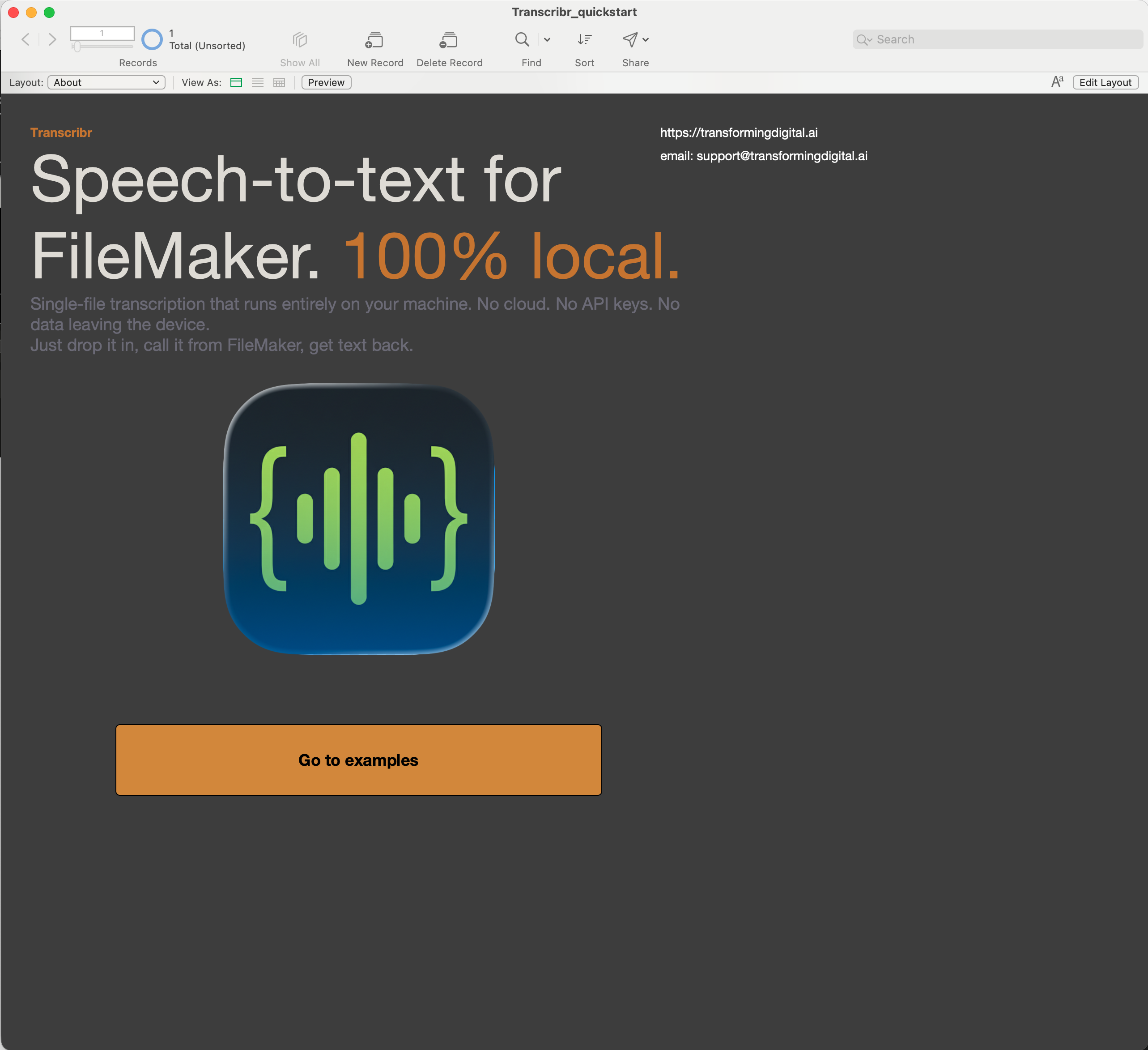The height and width of the screenshot is (1050, 1148).
Task: Open the Layout About dropdown
Action: pos(106,83)
